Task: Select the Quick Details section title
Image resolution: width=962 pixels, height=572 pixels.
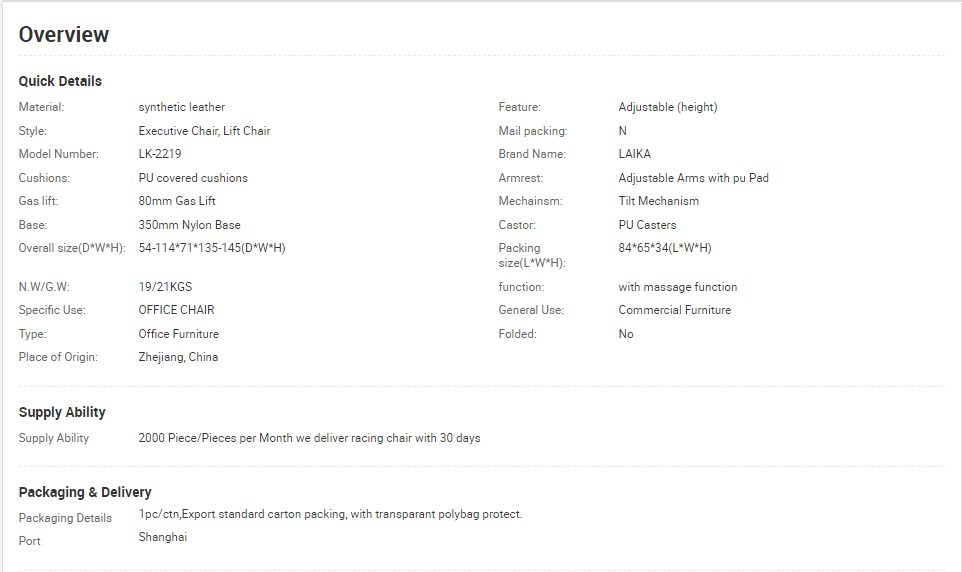Action: 60,81
